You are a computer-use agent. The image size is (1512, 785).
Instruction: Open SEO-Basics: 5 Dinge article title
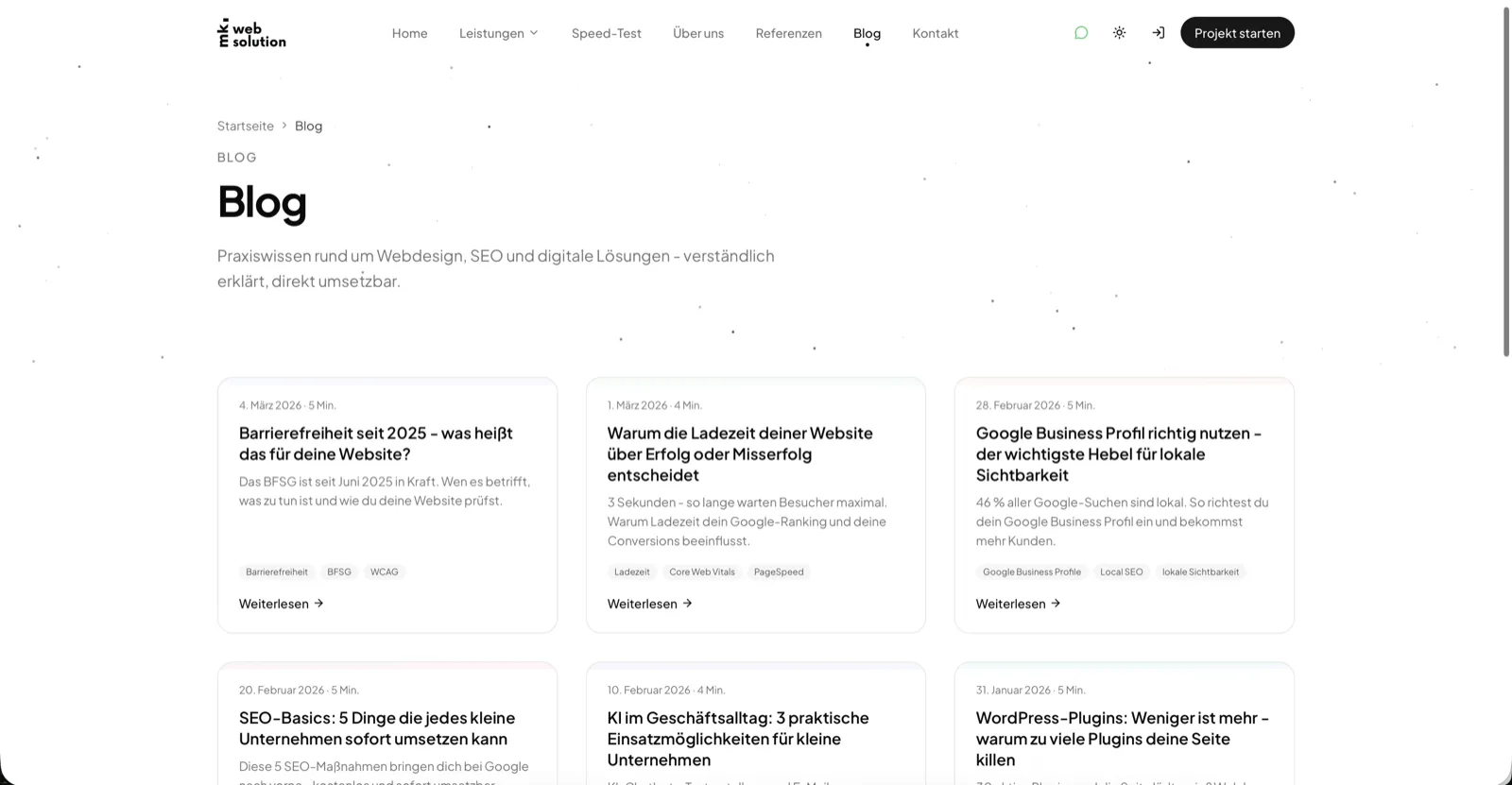[x=377, y=728]
